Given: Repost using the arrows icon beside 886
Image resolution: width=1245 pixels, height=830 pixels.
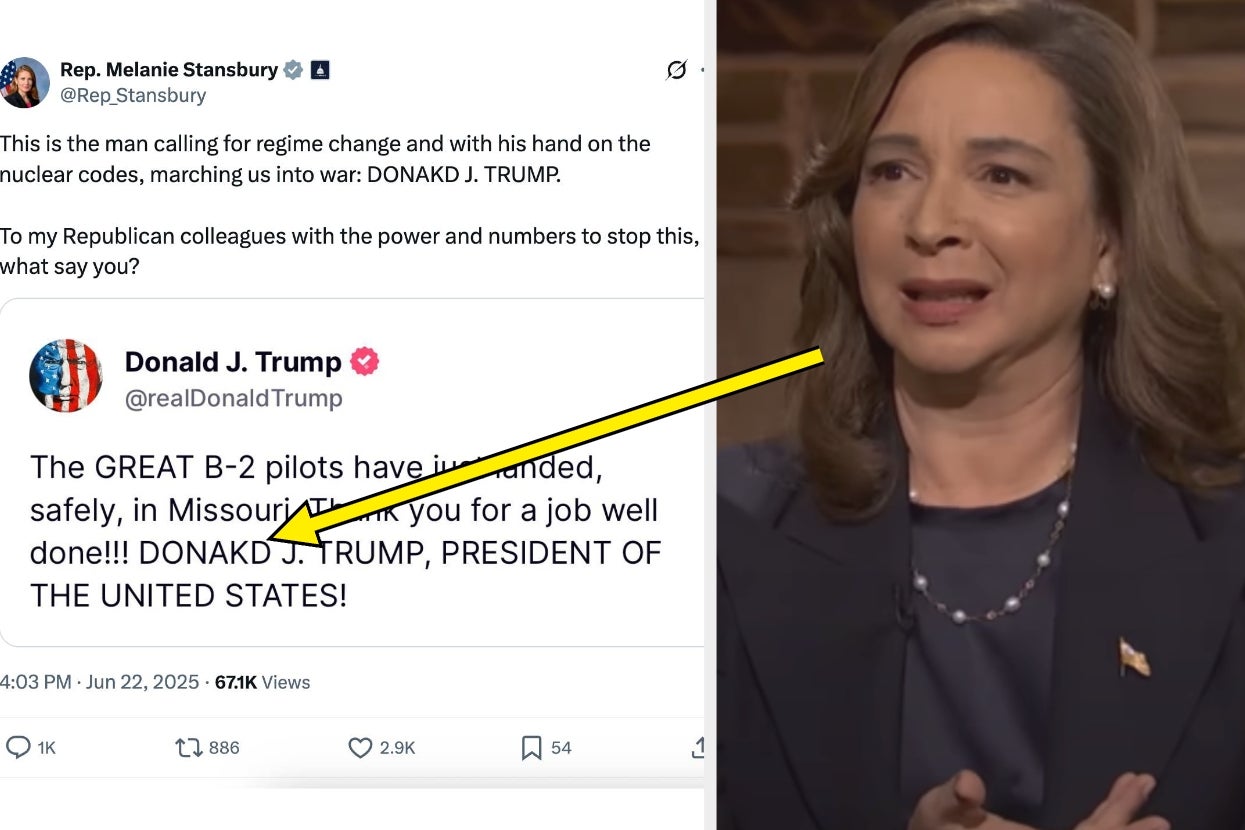Looking at the screenshot, I should [x=188, y=747].
